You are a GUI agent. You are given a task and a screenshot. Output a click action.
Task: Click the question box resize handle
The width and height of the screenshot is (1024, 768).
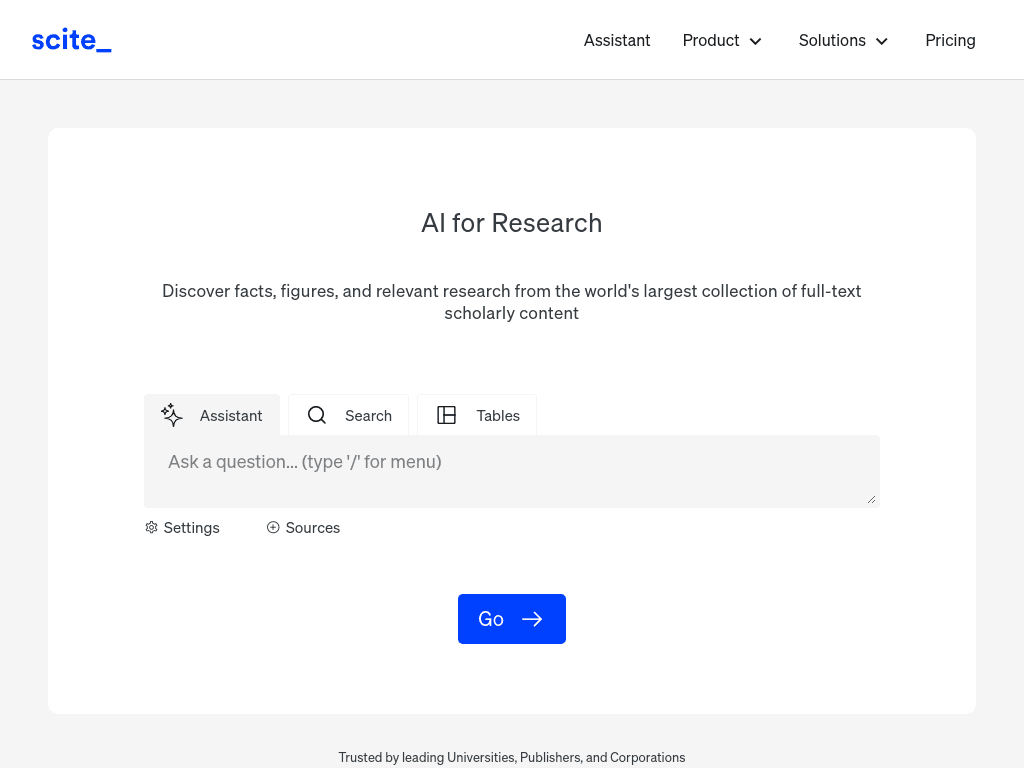(872, 499)
